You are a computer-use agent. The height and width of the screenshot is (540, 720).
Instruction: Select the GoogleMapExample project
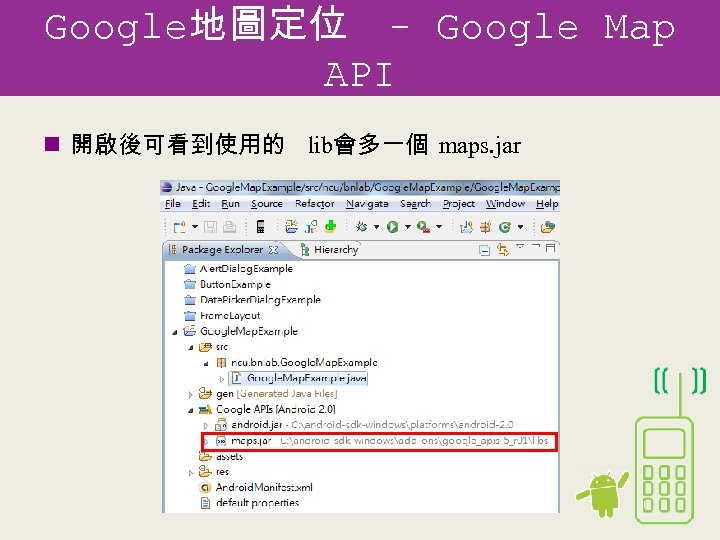pyautogui.click(x=240, y=331)
